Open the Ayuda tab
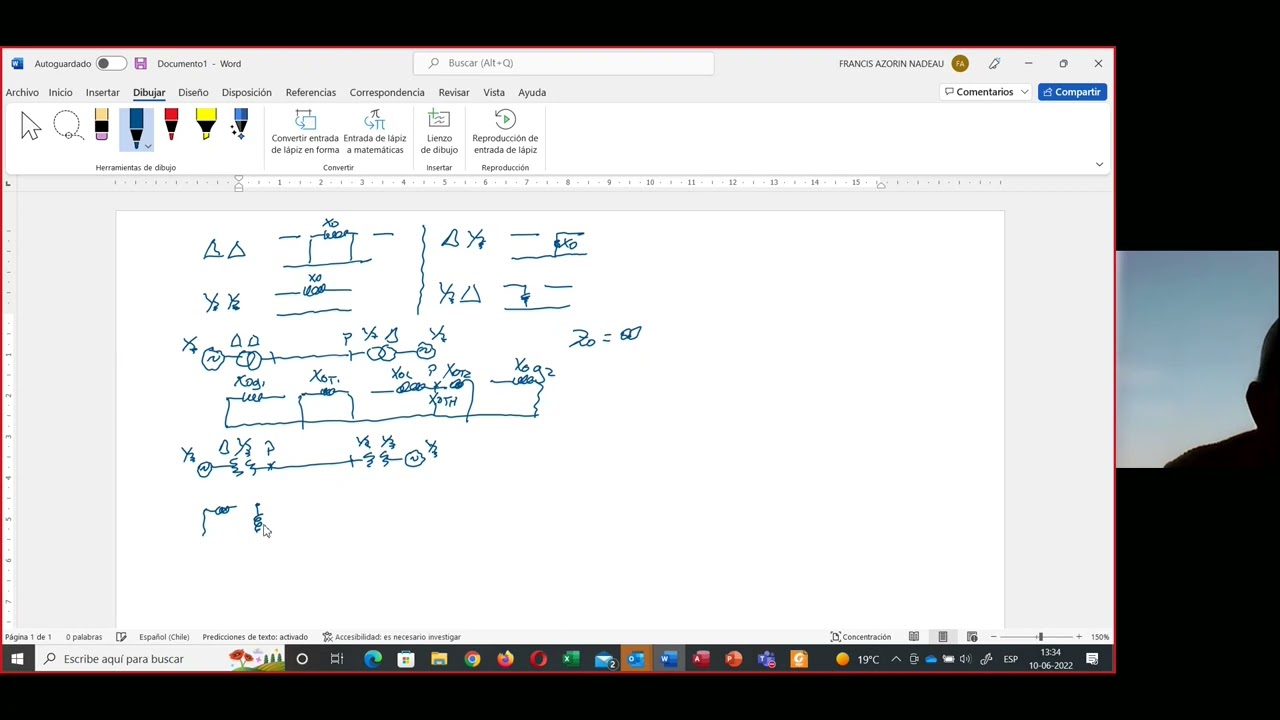This screenshot has height=720, width=1280. (532, 92)
